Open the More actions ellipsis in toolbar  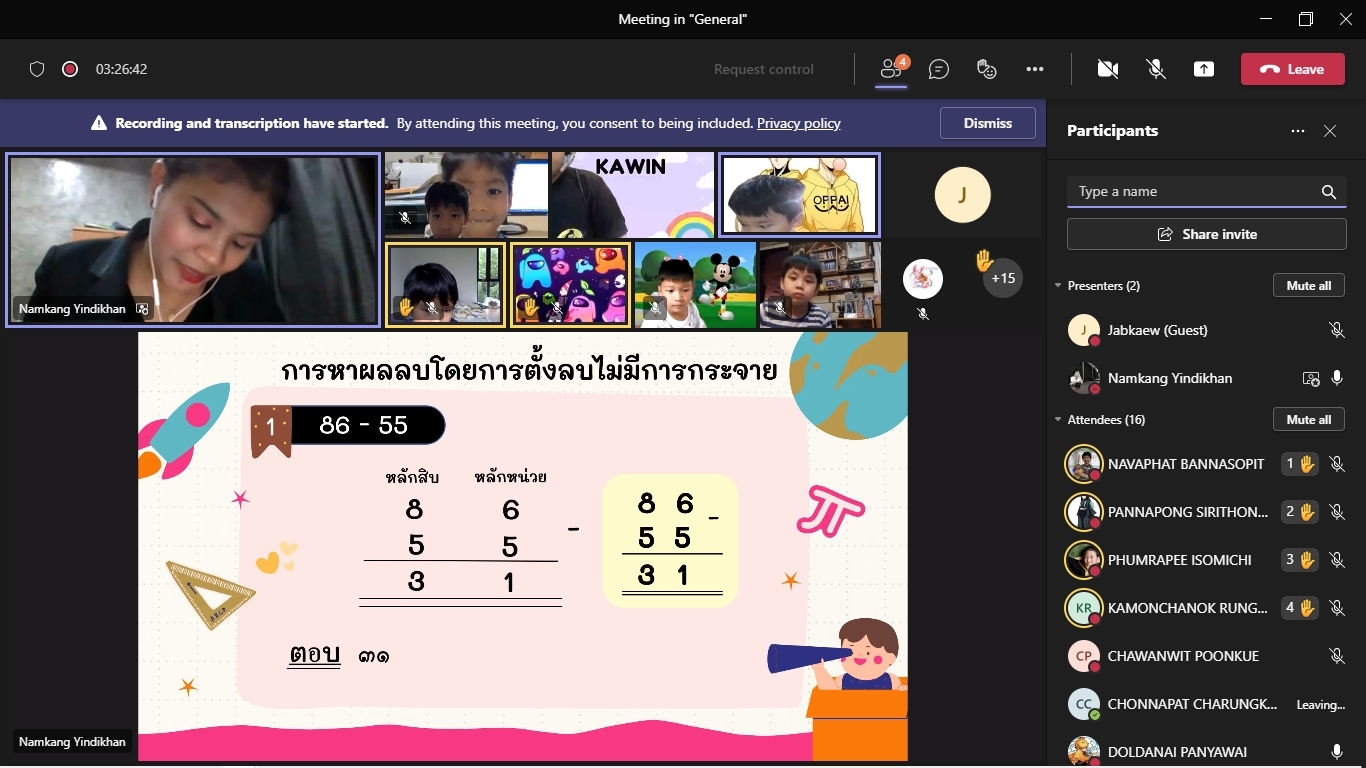coord(1035,69)
